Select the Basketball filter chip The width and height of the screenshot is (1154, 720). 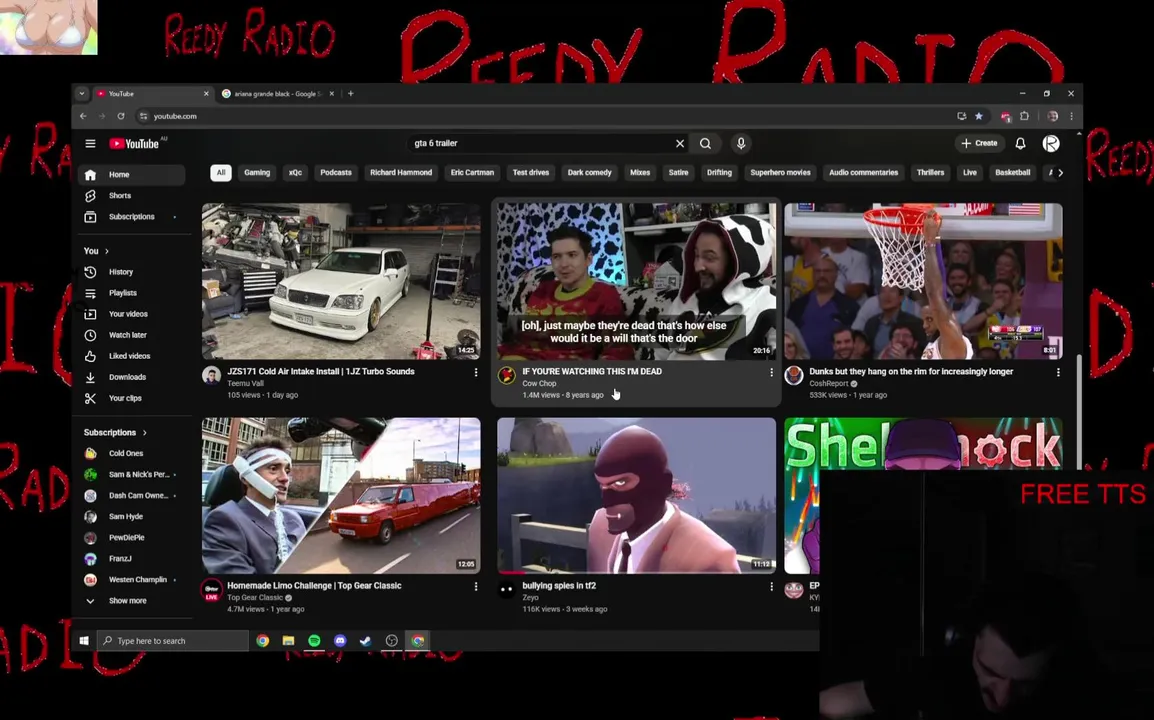[x=1013, y=172]
